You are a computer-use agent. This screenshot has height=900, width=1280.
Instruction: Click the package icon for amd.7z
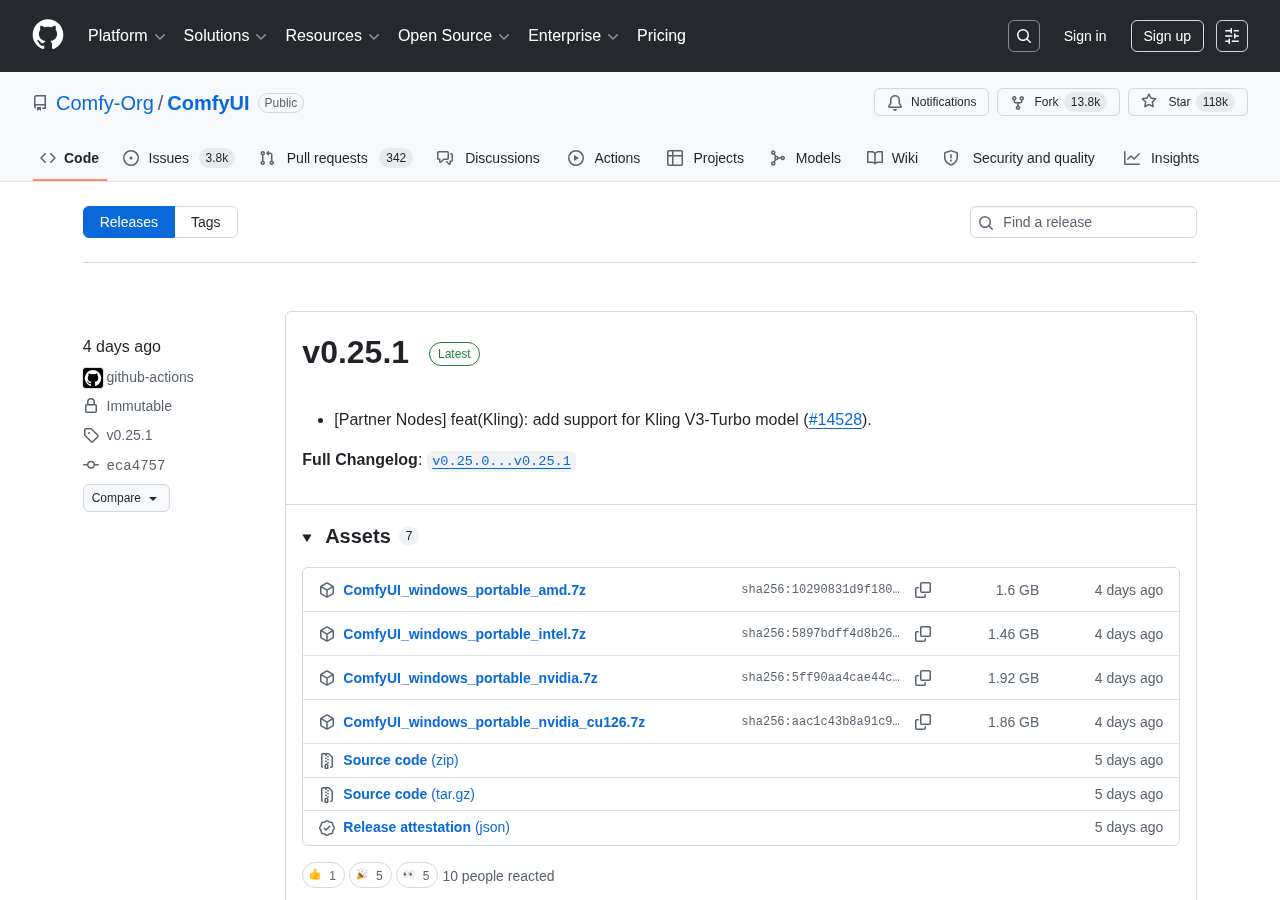point(327,590)
